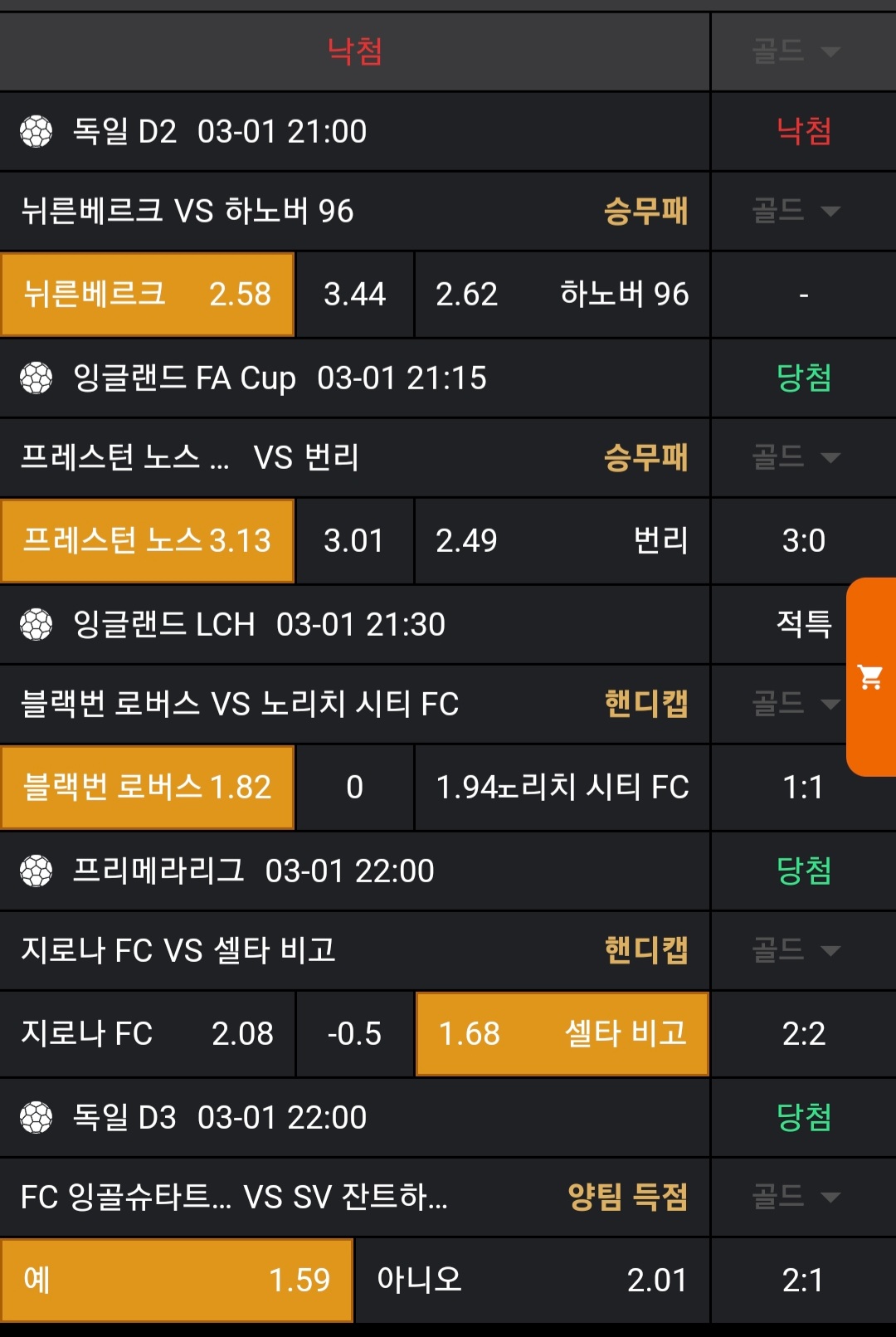Click soccer ball icon beside 독일 D2
This screenshot has height=1337, width=896.
tap(37, 131)
